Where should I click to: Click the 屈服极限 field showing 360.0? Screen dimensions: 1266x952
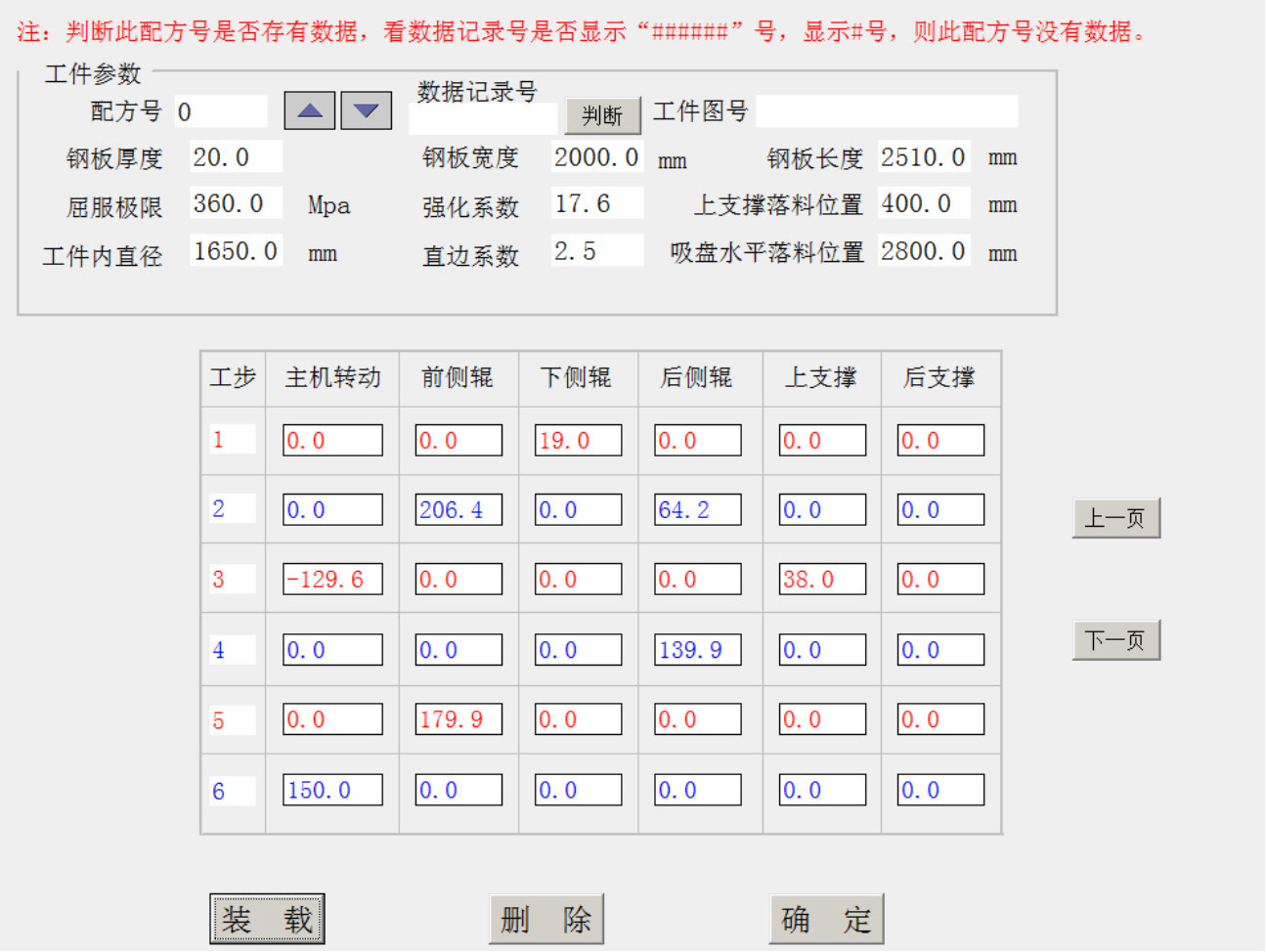click(x=236, y=204)
